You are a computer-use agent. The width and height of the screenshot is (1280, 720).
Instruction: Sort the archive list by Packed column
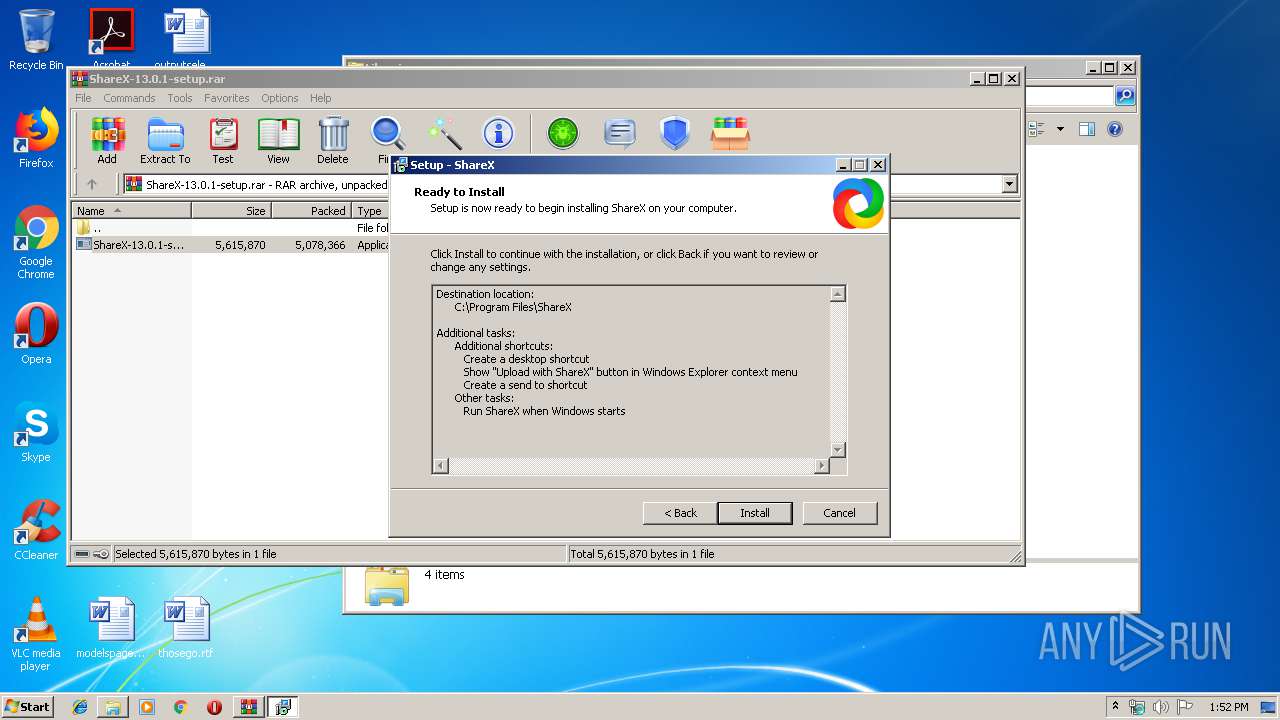(311, 211)
